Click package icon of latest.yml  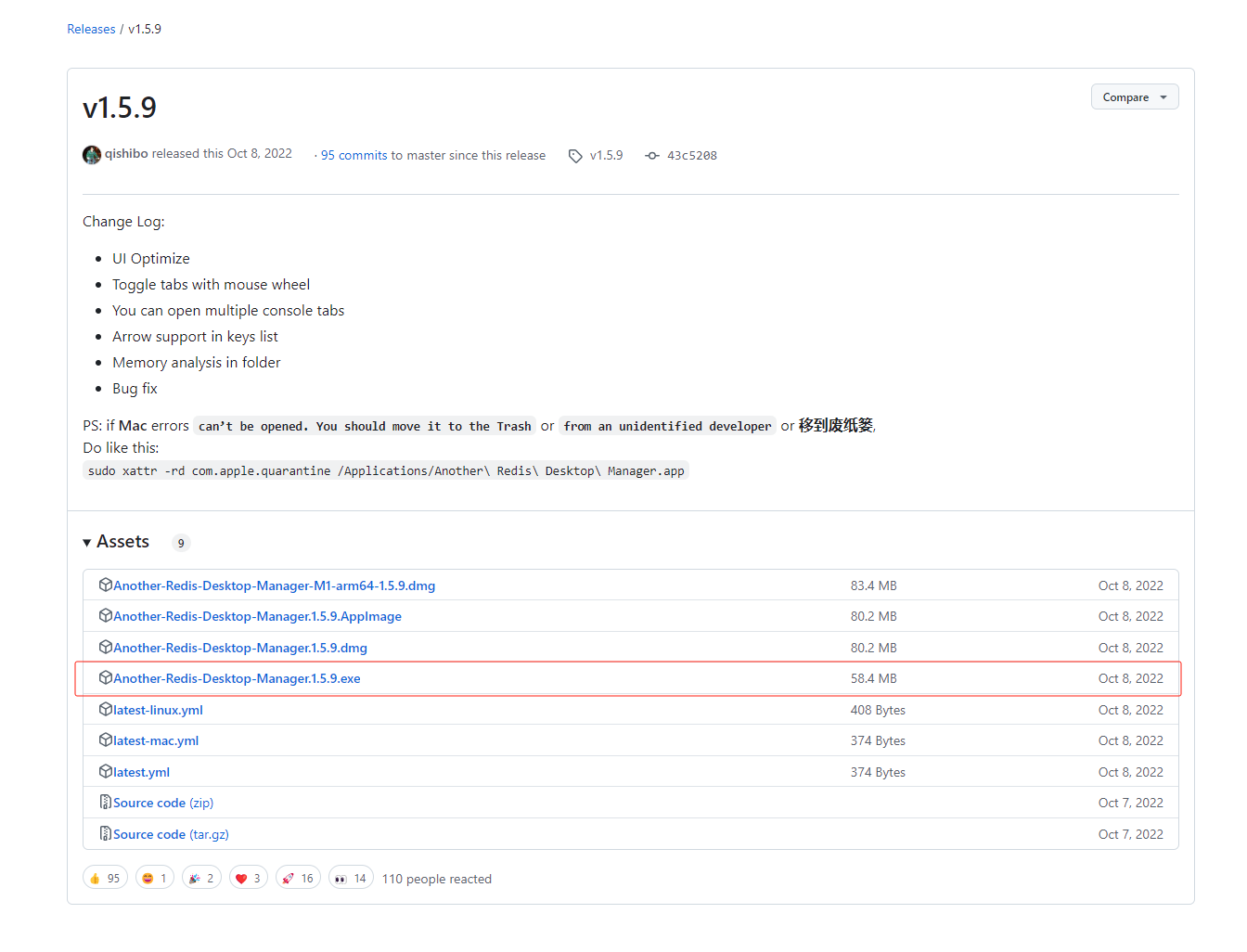pyautogui.click(x=106, y=771)
